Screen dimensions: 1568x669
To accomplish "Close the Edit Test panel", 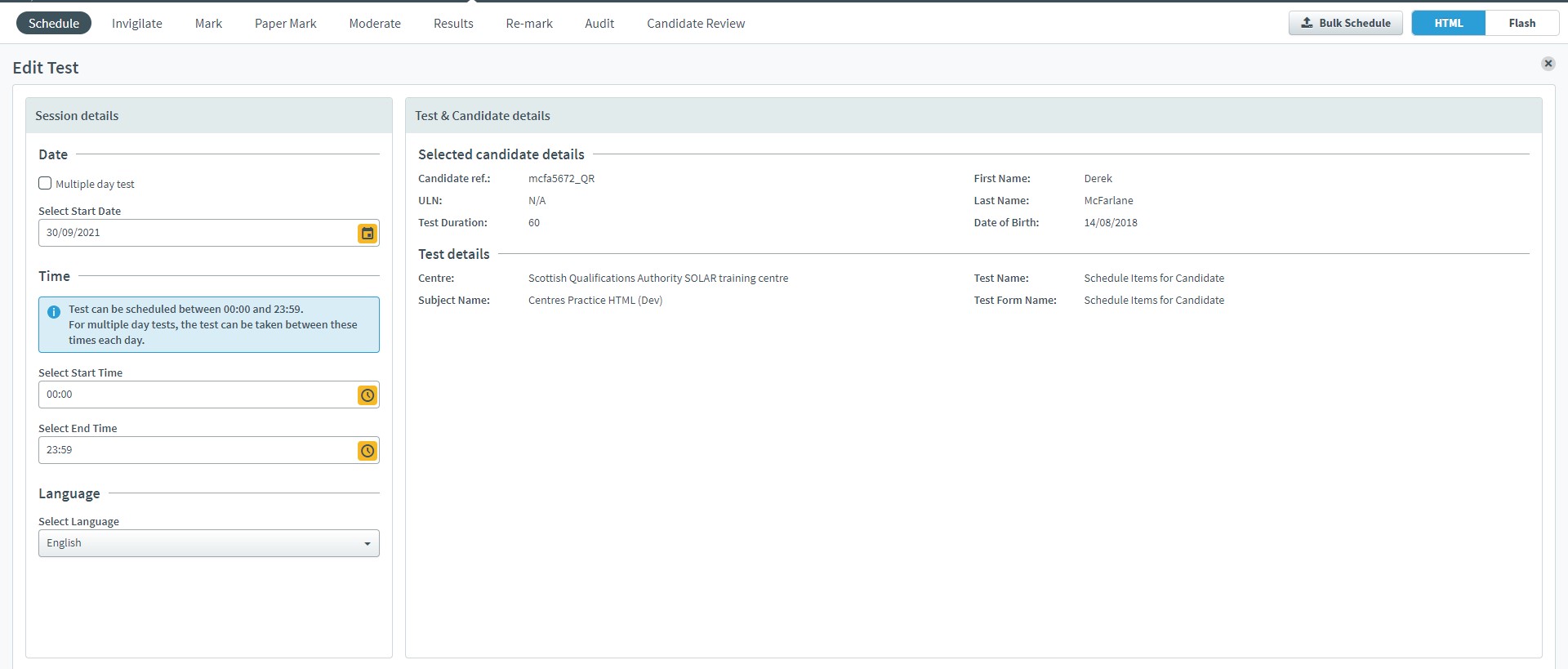I will click(x=1548, y=64).
